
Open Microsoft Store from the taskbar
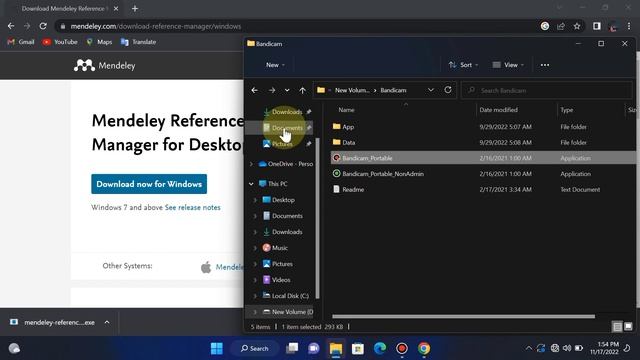[358, 349]
